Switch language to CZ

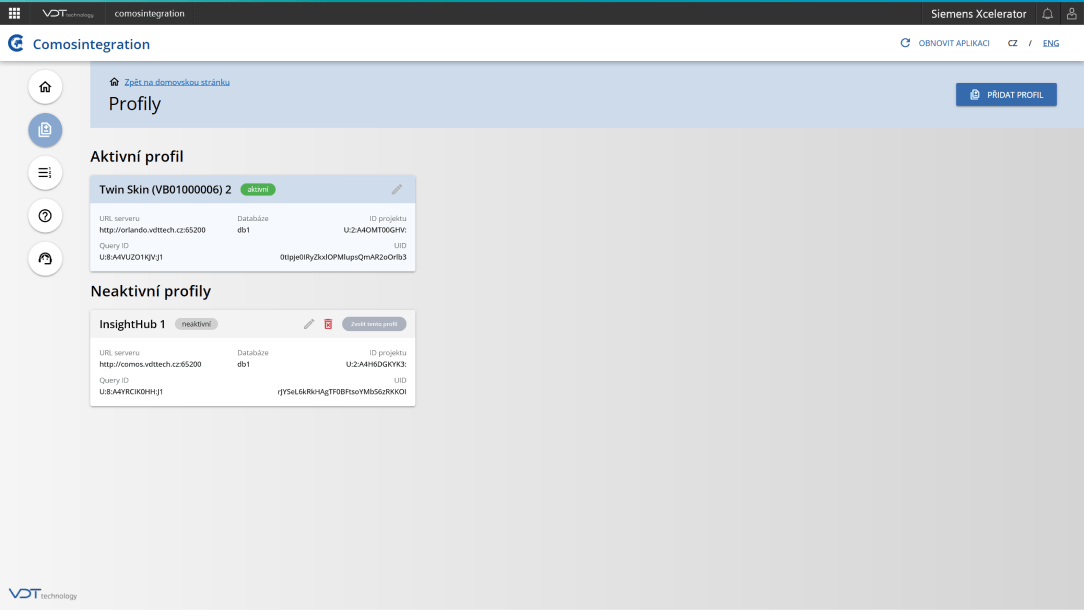click(1013, 44)
